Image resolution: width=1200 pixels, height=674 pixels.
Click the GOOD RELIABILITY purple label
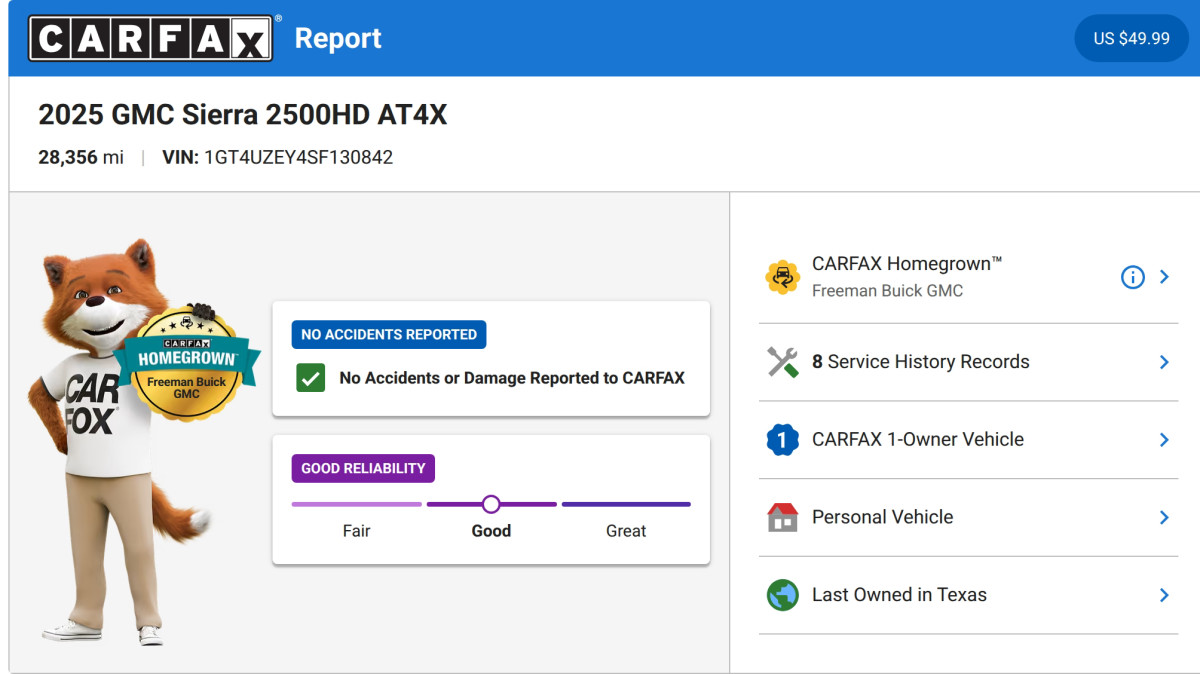363,468
